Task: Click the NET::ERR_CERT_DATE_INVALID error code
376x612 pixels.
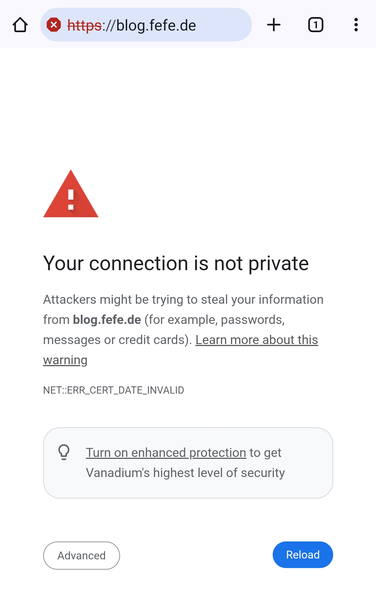Action: (x=114, y=390)
